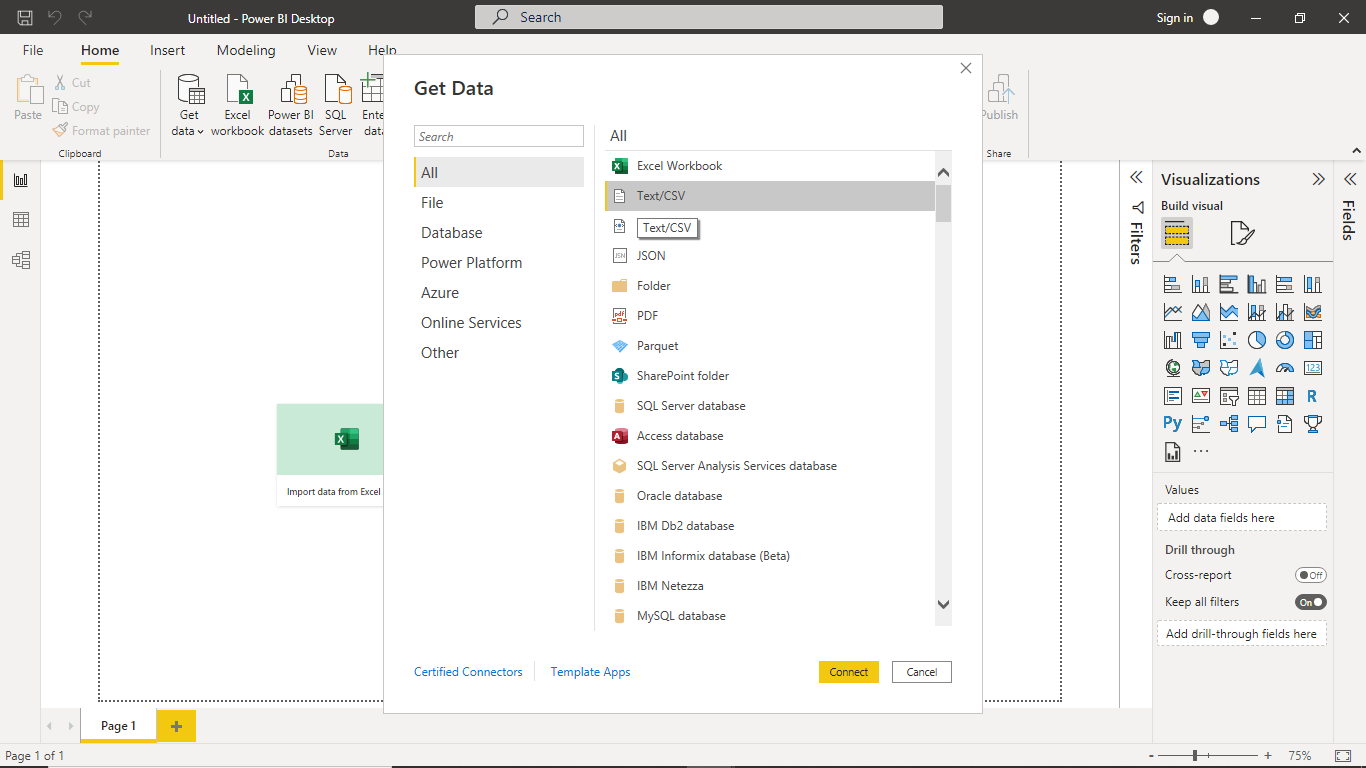Click the search box in the Get Data dialog
This screenshot has height=768, width=1366.
click(498, 135)
